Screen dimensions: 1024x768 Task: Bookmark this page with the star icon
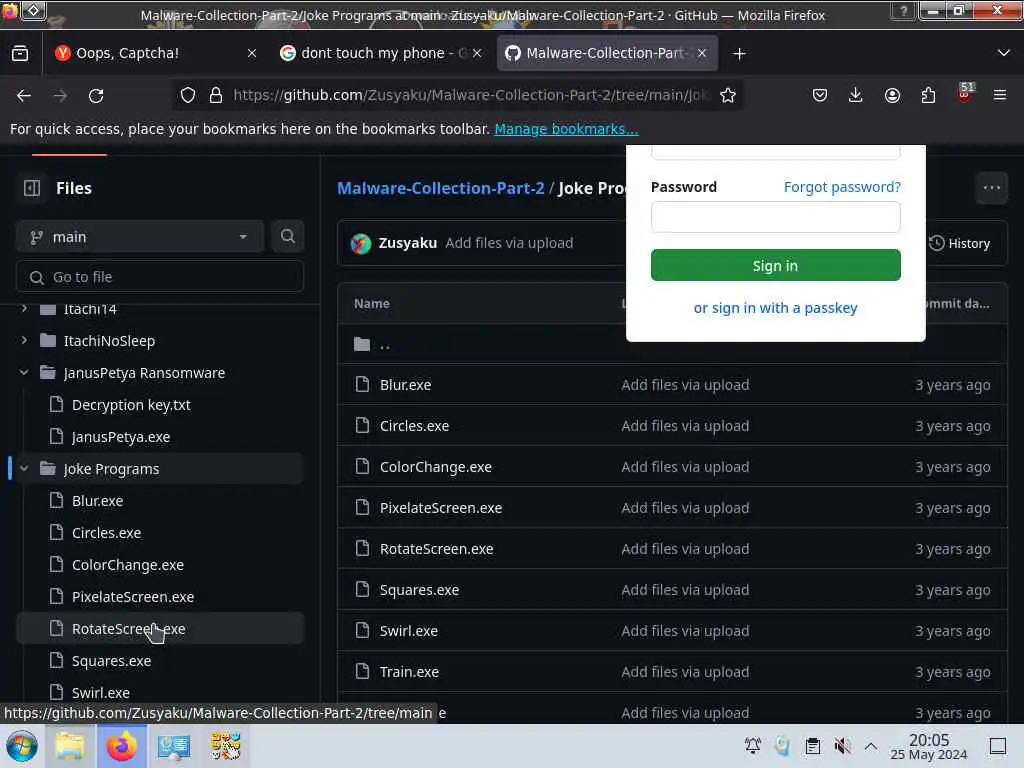pos(728,95)
